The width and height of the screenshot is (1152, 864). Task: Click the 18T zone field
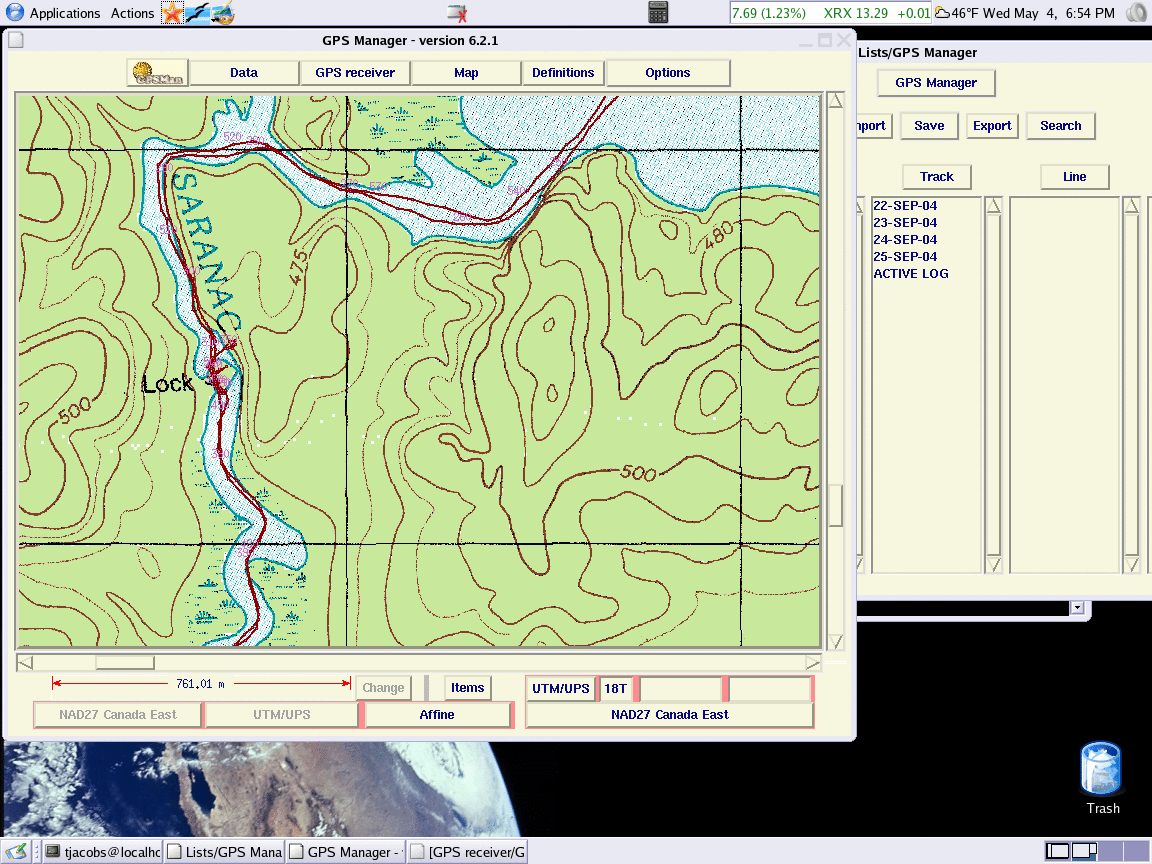coord(616,688)
